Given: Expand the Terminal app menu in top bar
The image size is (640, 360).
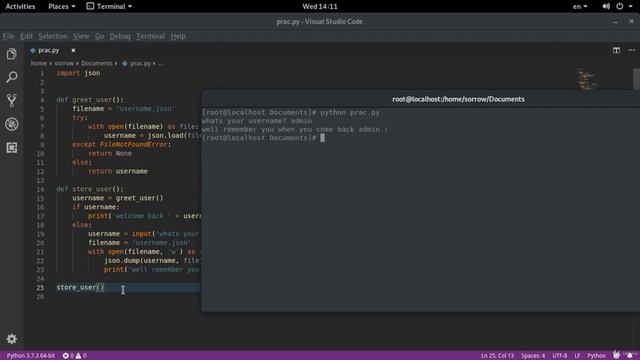Looking at the screenshot, I should pyautogui.click(x=109, y=6).
